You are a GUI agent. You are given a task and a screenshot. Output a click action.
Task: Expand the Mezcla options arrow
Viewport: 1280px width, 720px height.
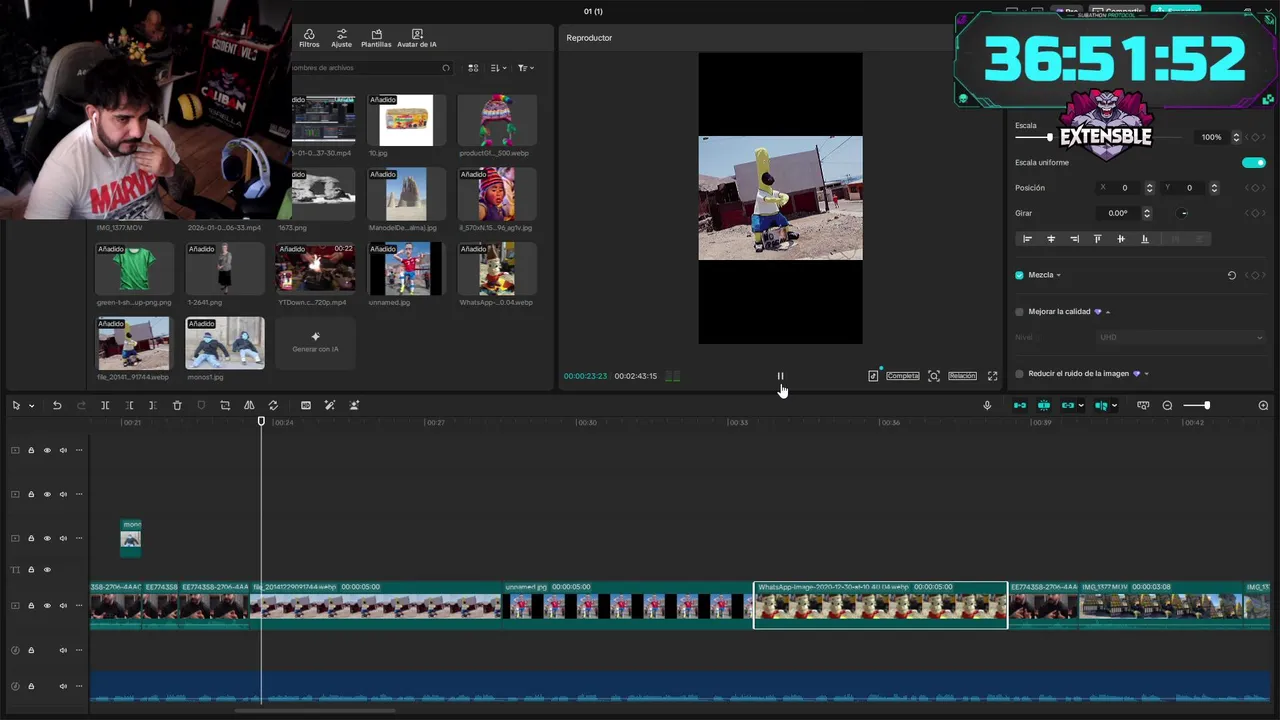tap(1058, 275)
